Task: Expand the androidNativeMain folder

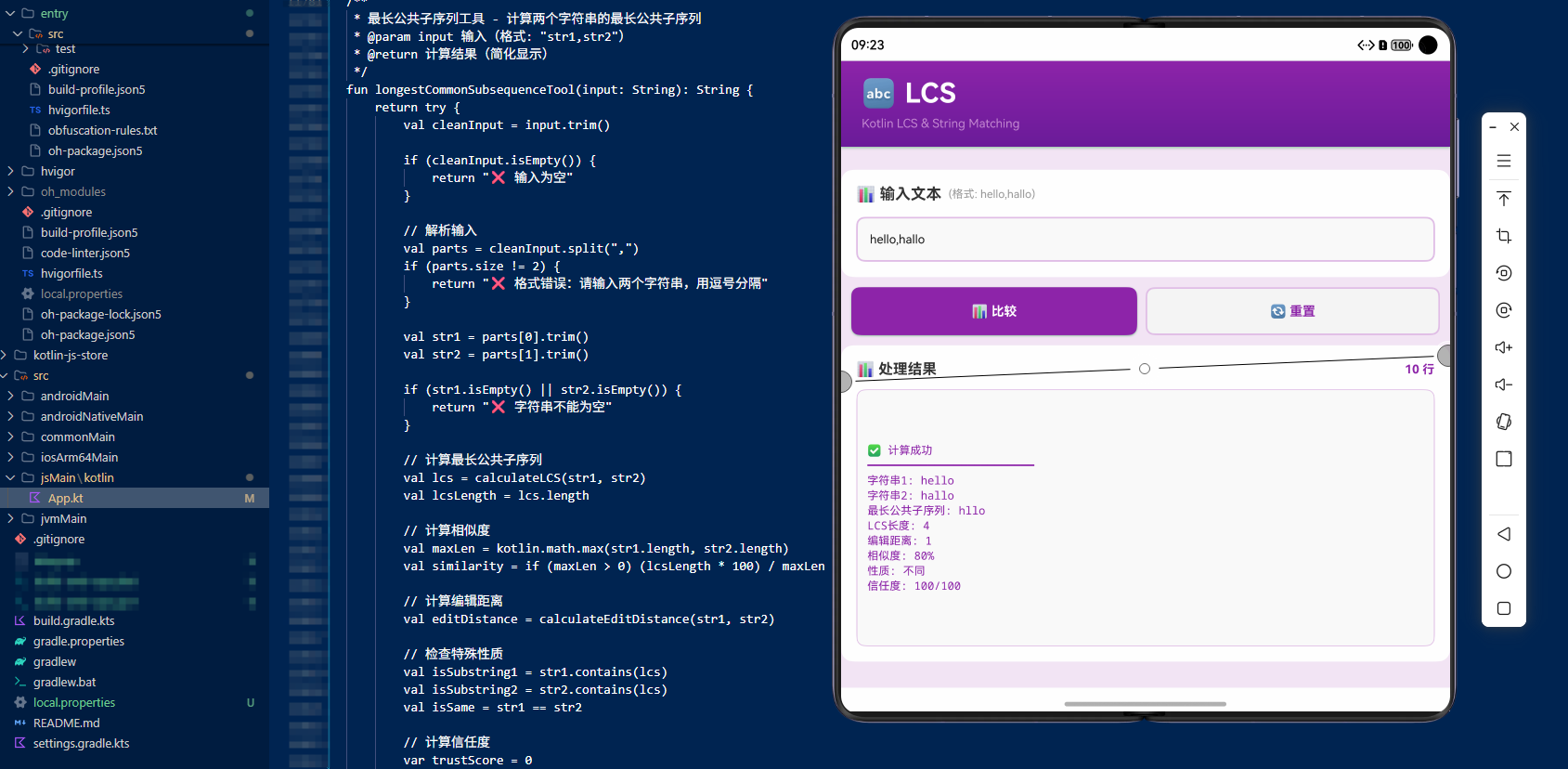Action: click(x=10, y=416)
